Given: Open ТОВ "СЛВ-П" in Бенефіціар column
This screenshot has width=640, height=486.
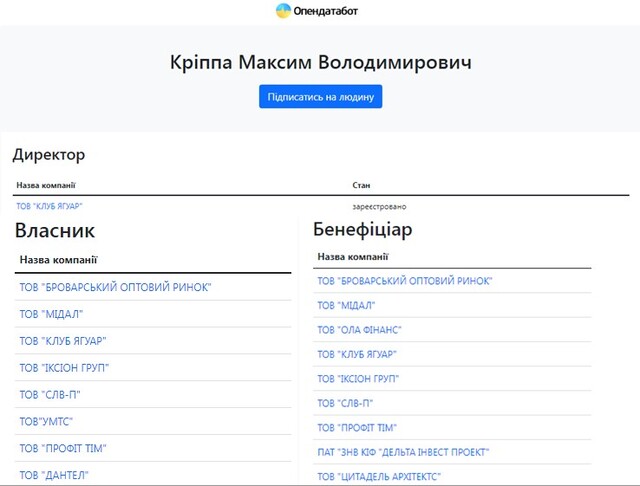Looking at the screenshot, I should 344,403.
